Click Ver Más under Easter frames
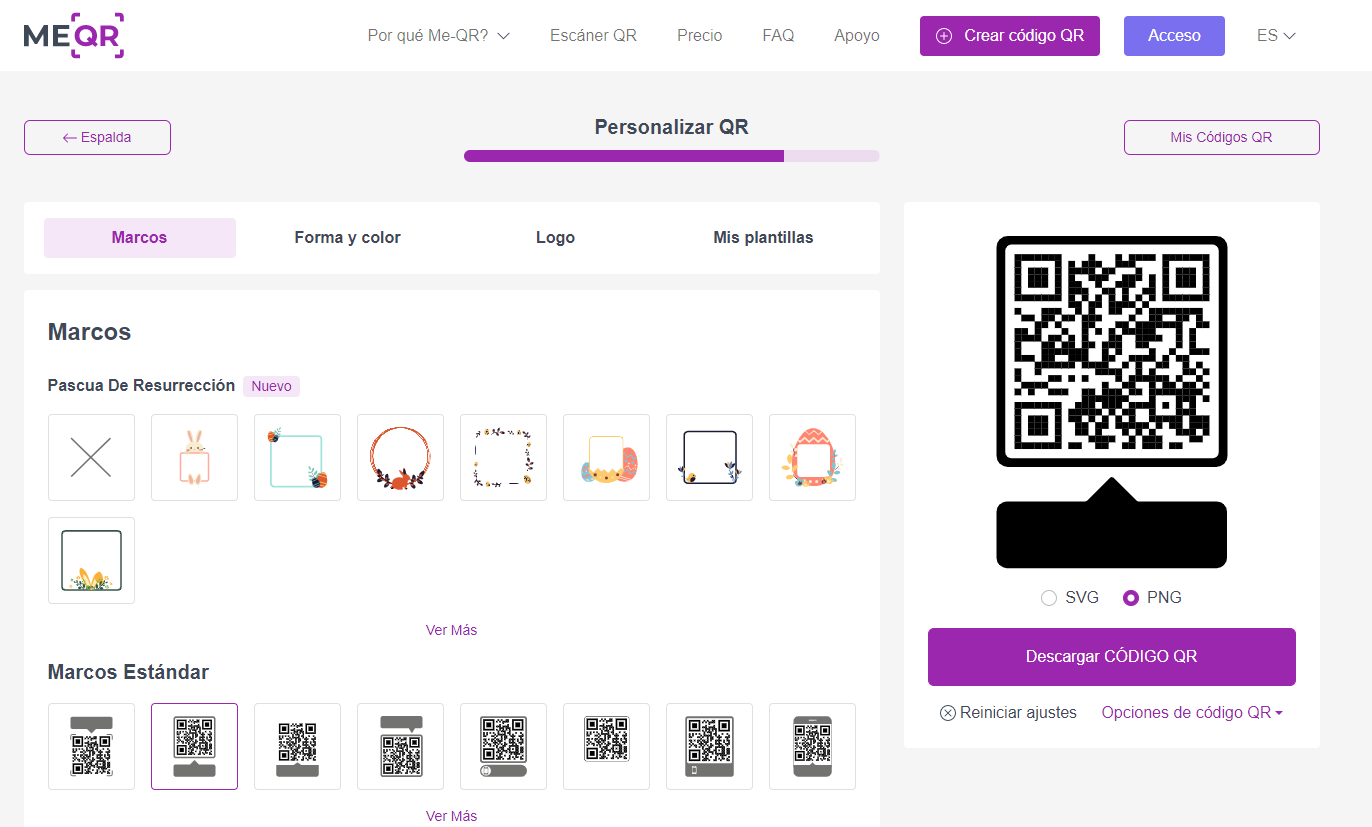Viewport: 1372px width, 827px height. pyautogui.click(x=451, y=630)
